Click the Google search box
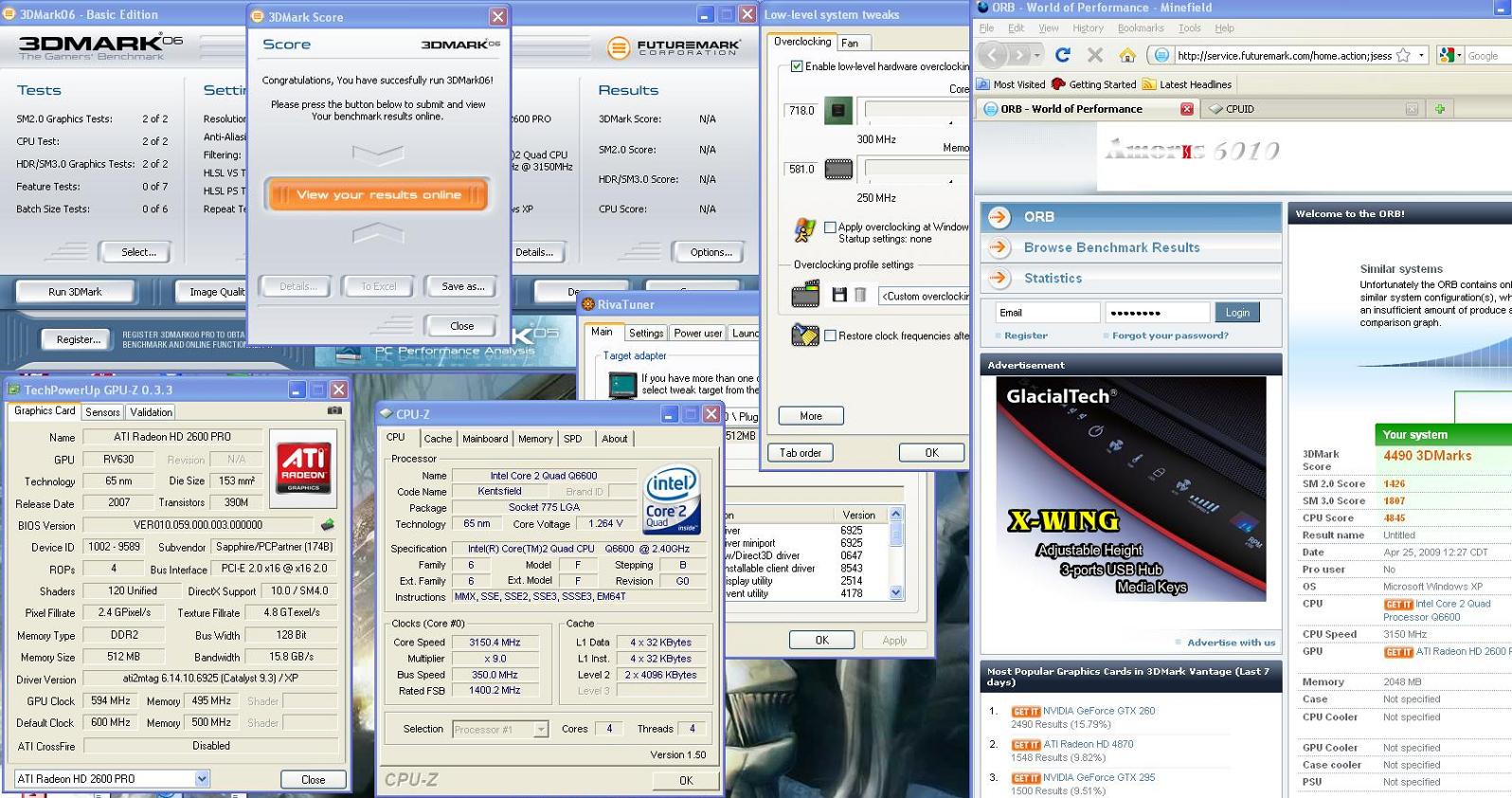 1488,55
